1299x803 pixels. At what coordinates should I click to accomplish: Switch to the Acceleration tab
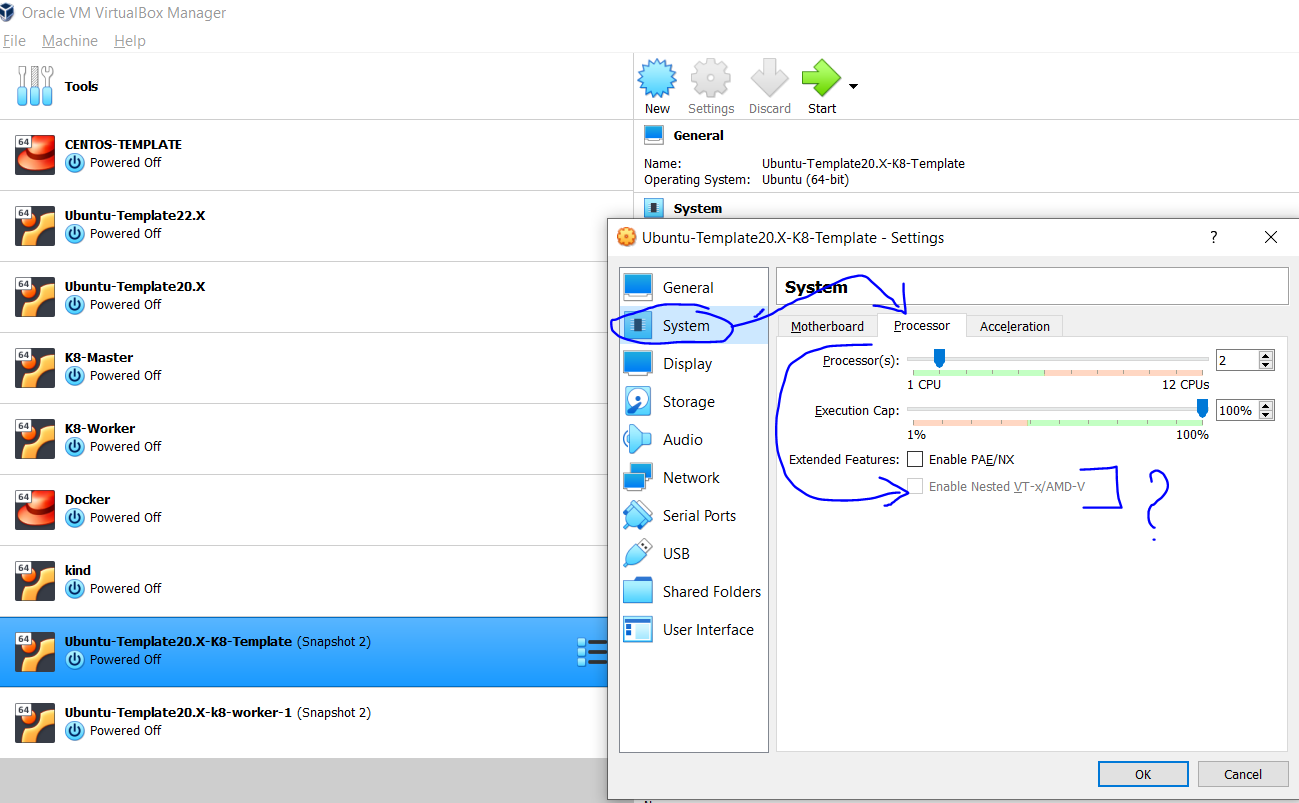click(x=1015, y=326)
